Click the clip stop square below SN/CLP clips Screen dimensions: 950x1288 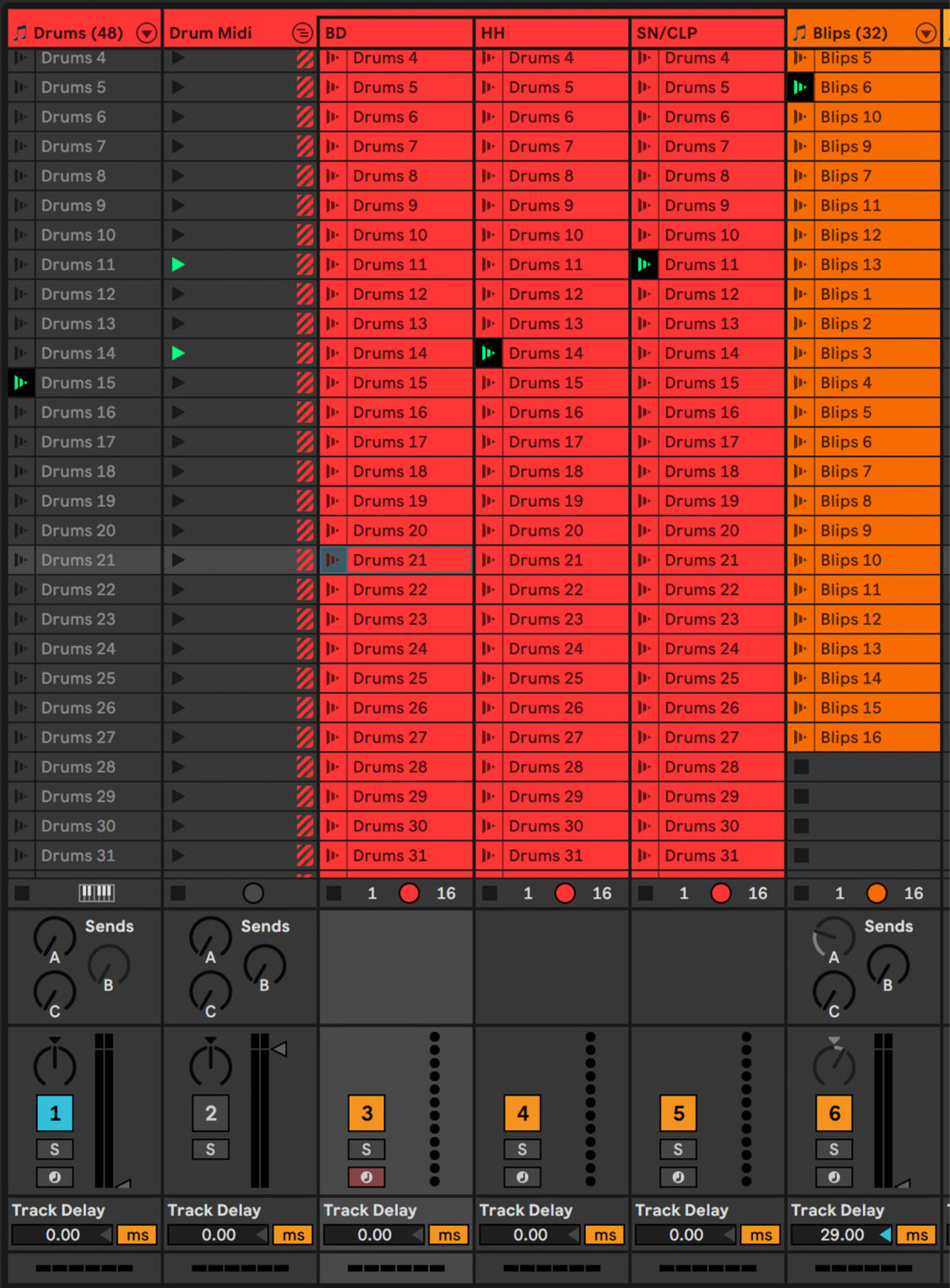point(645,893)
